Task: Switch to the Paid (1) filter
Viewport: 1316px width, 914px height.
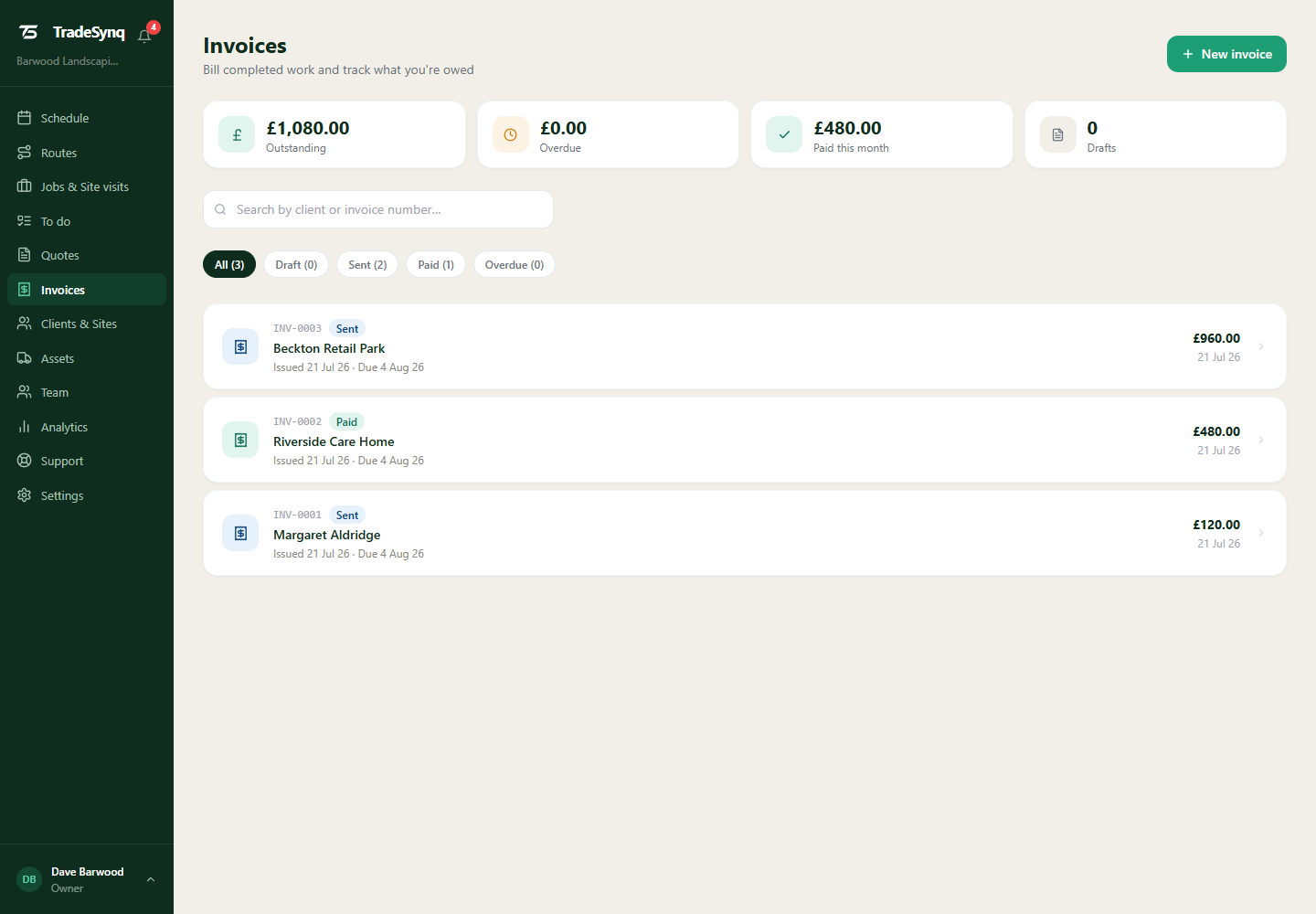Action: (436, 264)
